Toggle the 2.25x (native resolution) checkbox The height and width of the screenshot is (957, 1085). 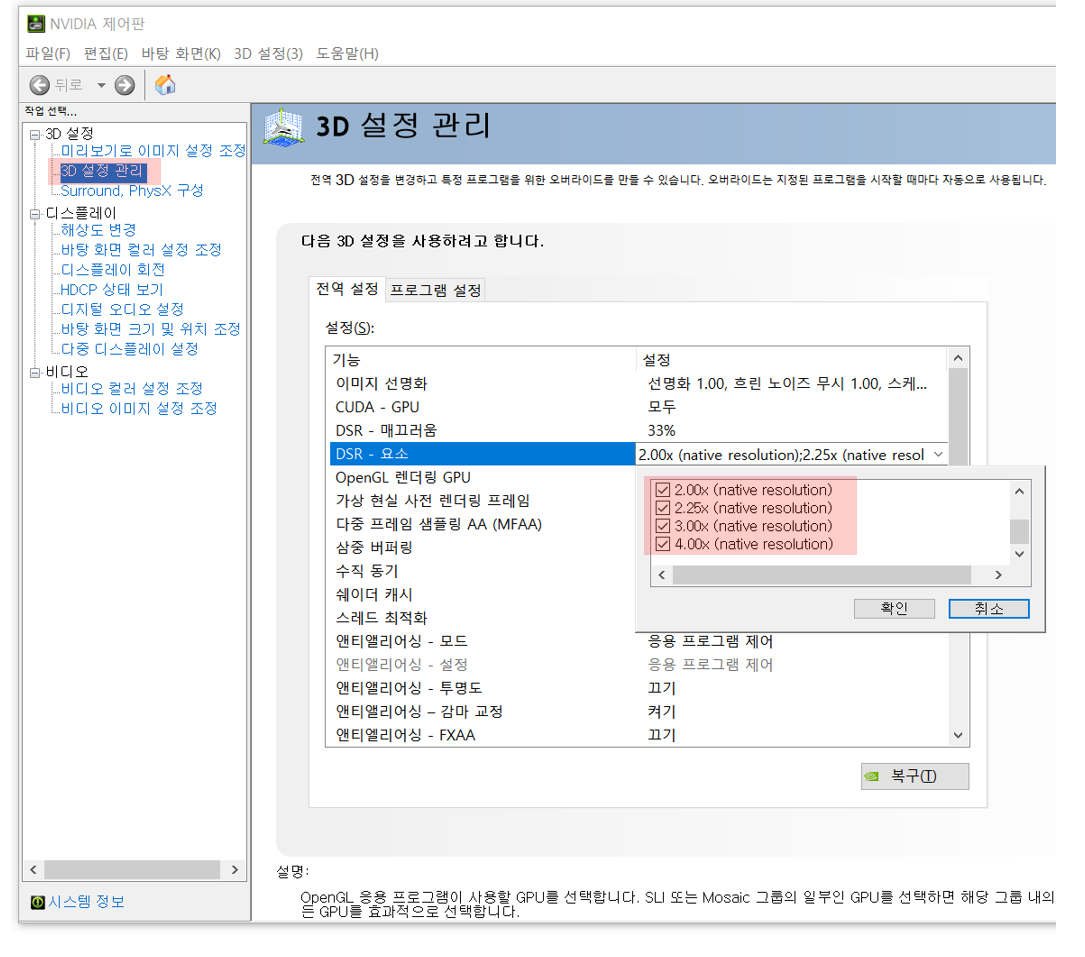[662, 508]
